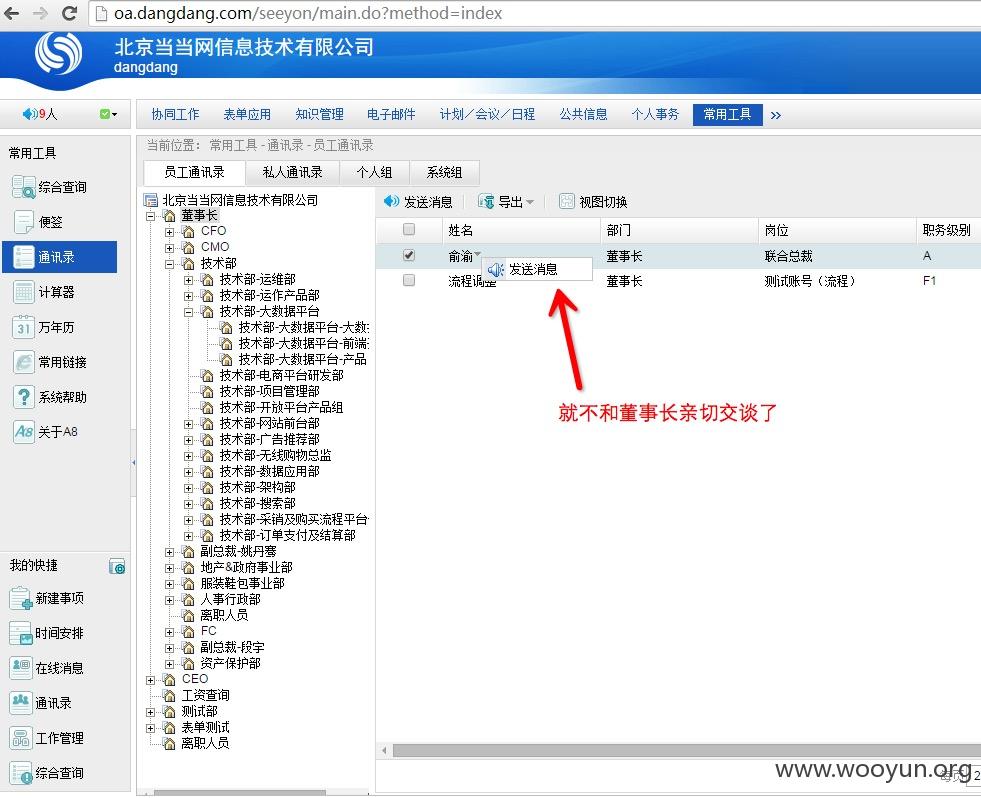Image resolution: width=981 pixels, height=798 pixels.
Task: Check the checkbox for 流程调查 row
Action: tap(409, 280)
